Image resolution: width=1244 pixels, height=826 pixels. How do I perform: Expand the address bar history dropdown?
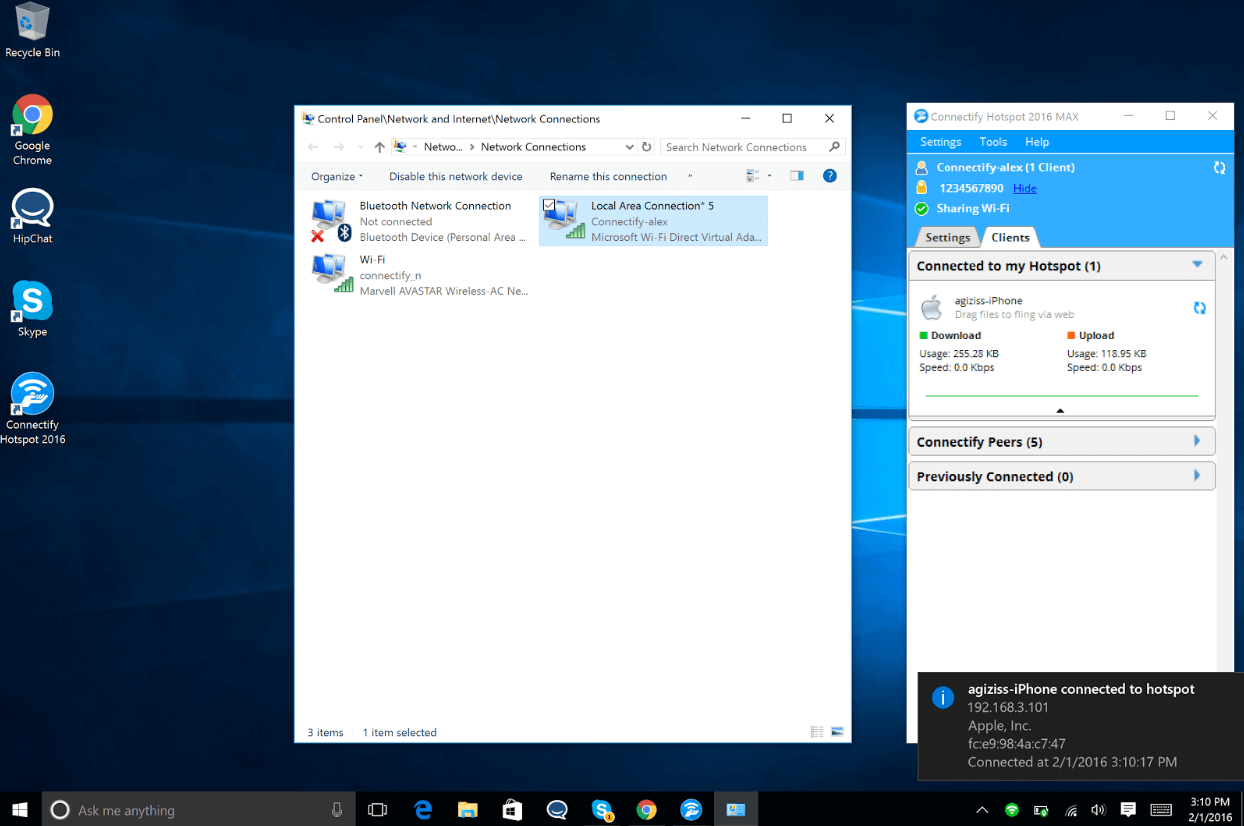click(x=629, y=147)
